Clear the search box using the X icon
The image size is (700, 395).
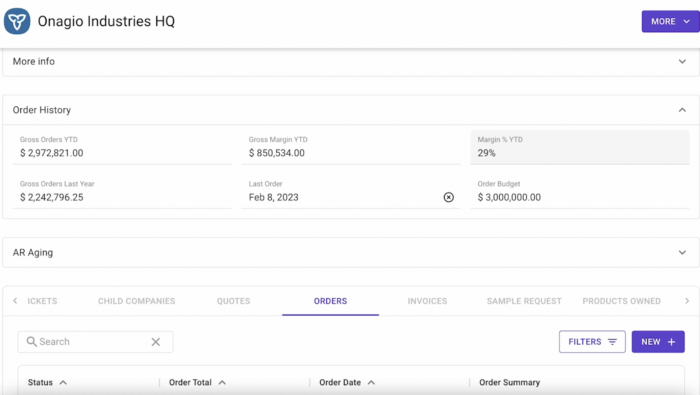(x=155, y=342)
